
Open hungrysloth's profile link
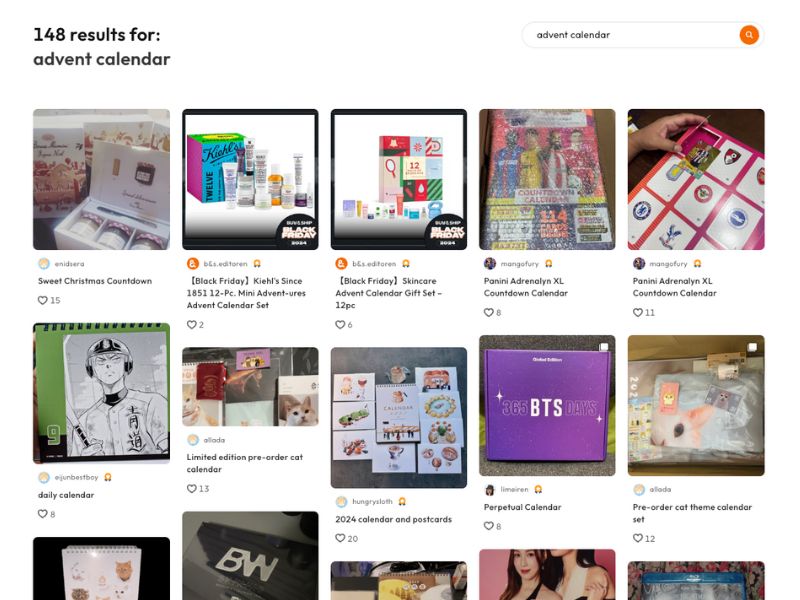tap(372, 502)
